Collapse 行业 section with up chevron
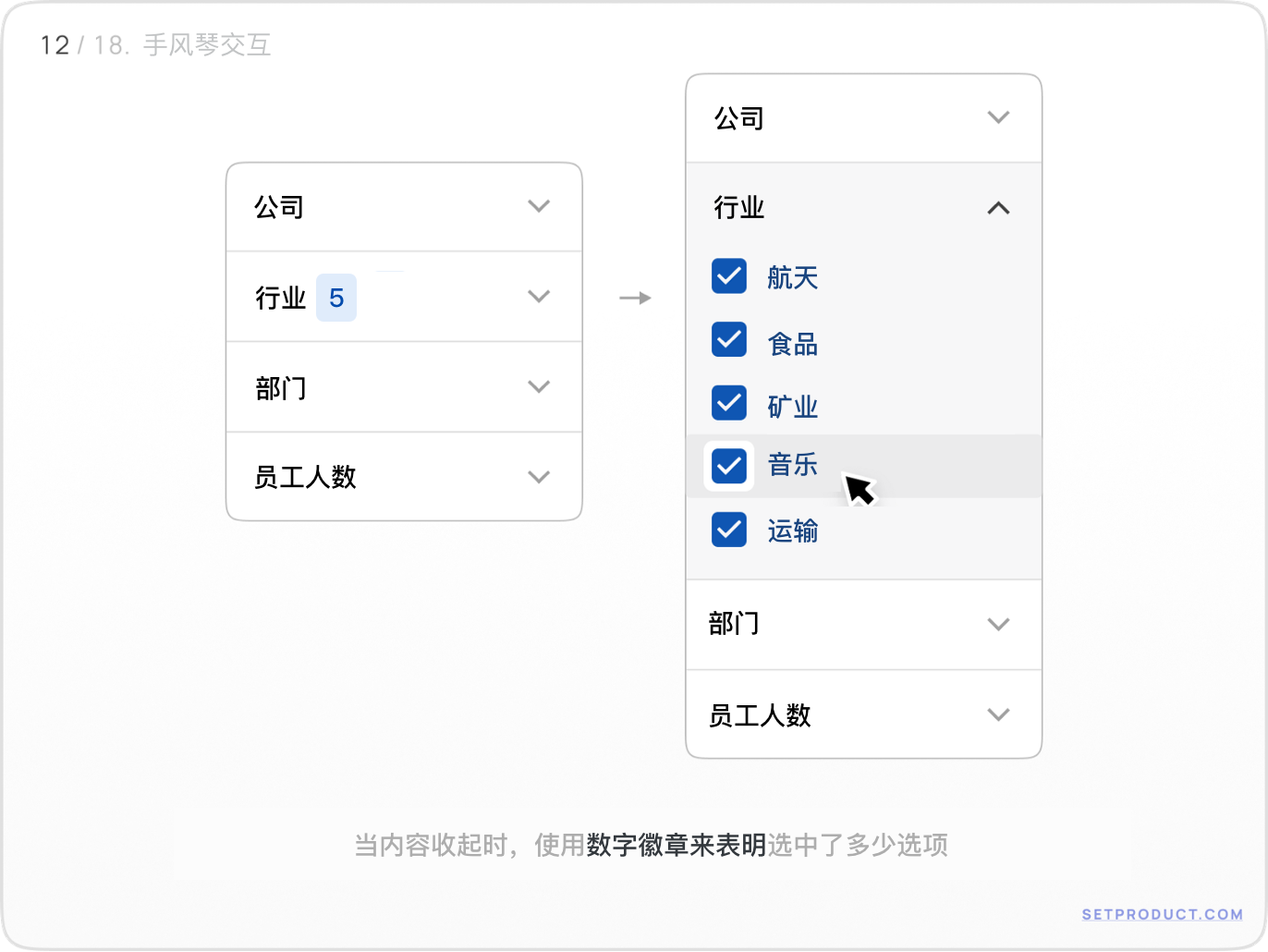The width and height of the screenshot is (1268, 952). [x=998, y=208]
